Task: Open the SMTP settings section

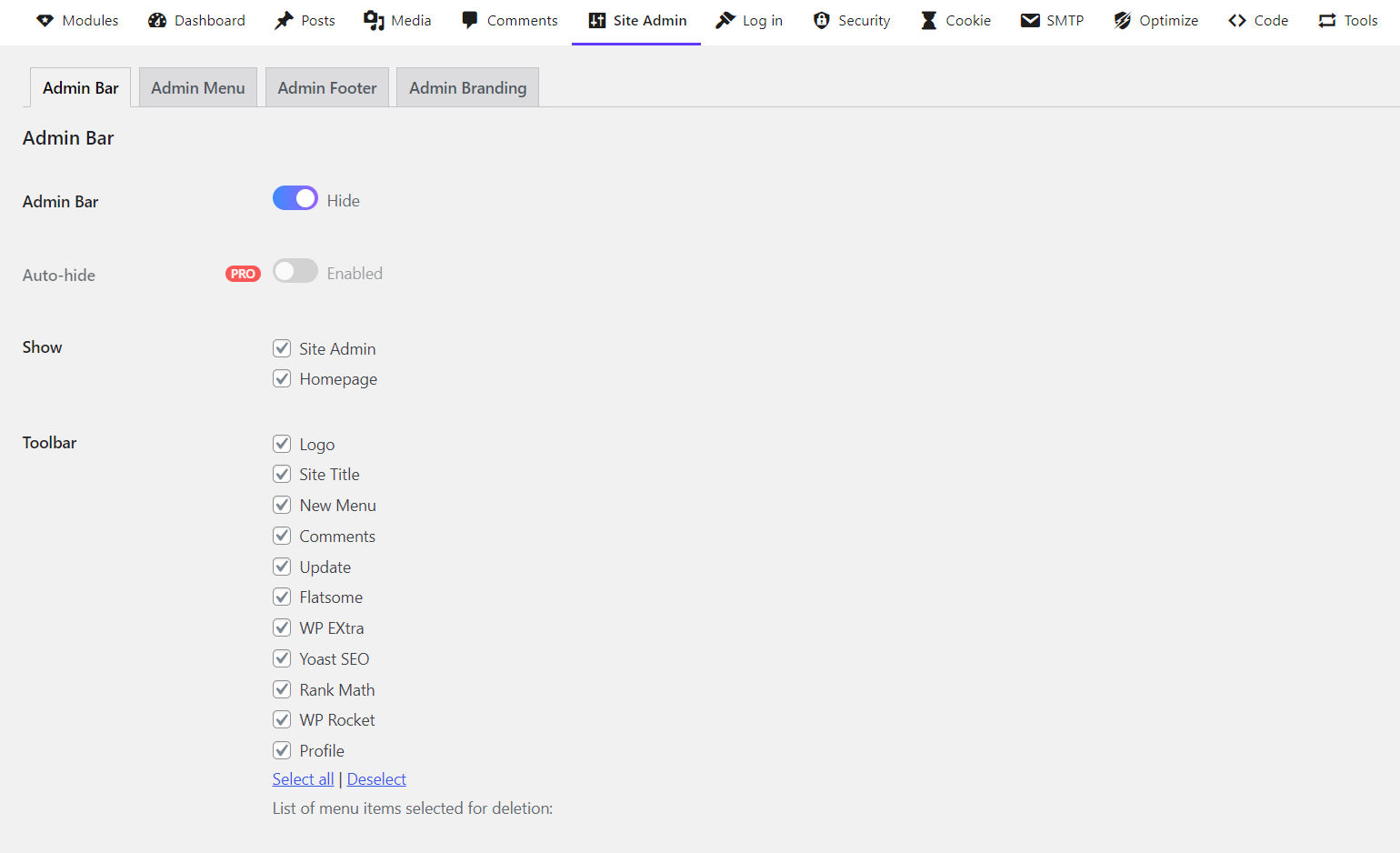Action: 1052,20
